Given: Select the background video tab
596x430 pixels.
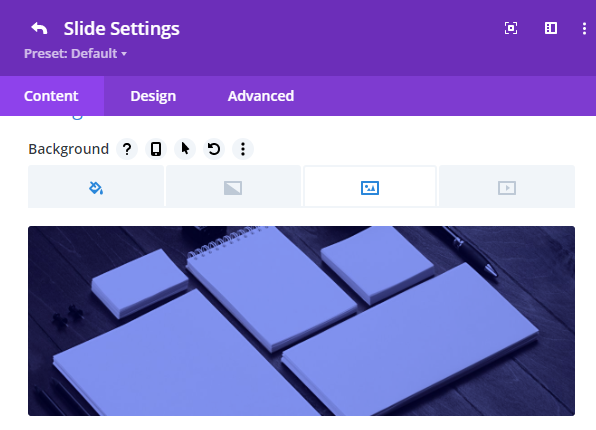Looking at the screenshot, I should [507, 187].
